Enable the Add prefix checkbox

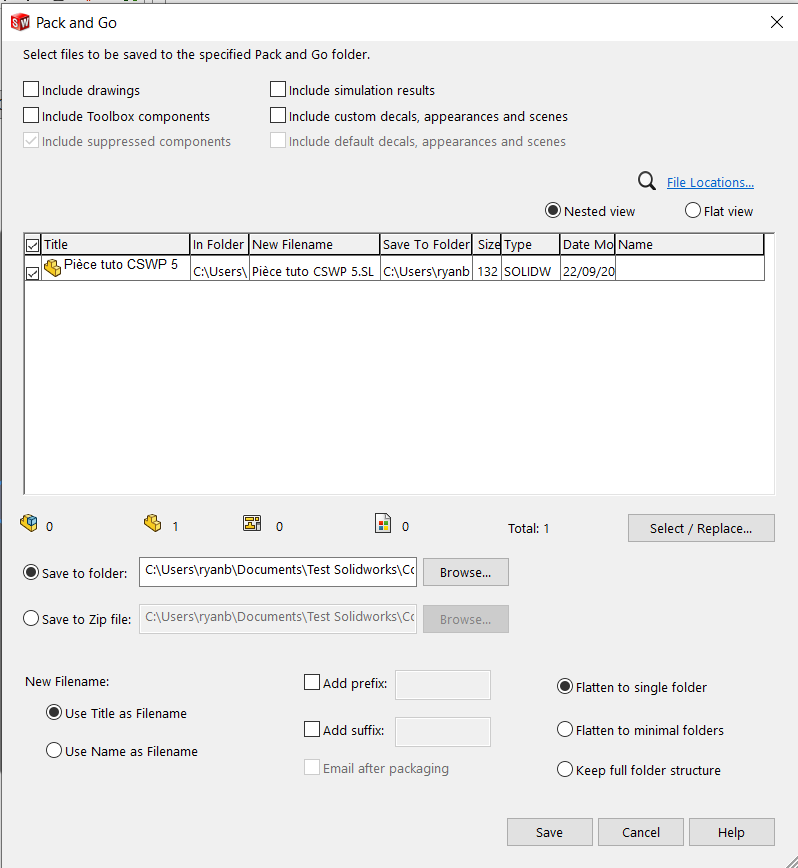(311, 683)
